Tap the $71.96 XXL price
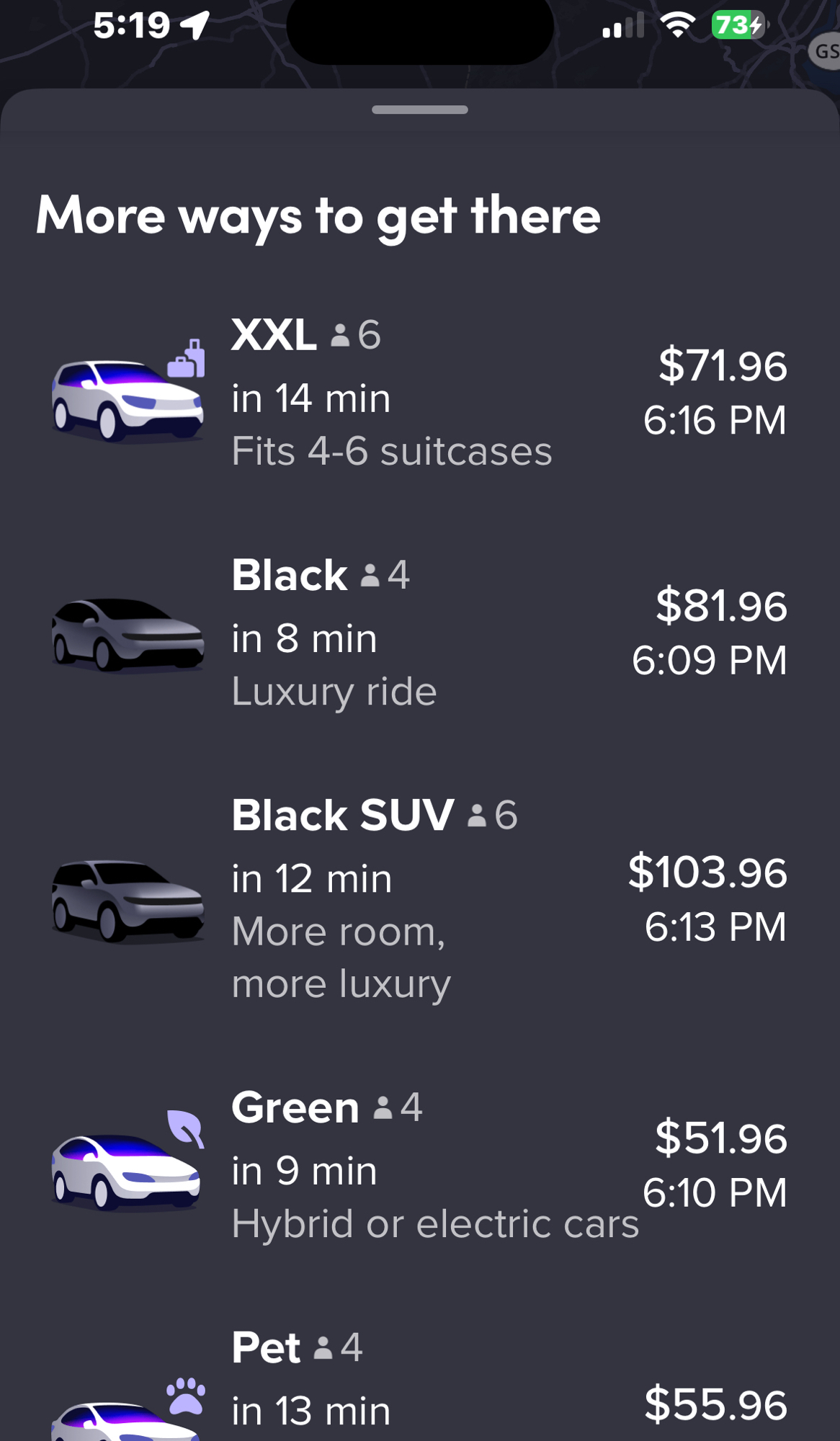This screenshot has width=840, height=1441. (723, 366)
